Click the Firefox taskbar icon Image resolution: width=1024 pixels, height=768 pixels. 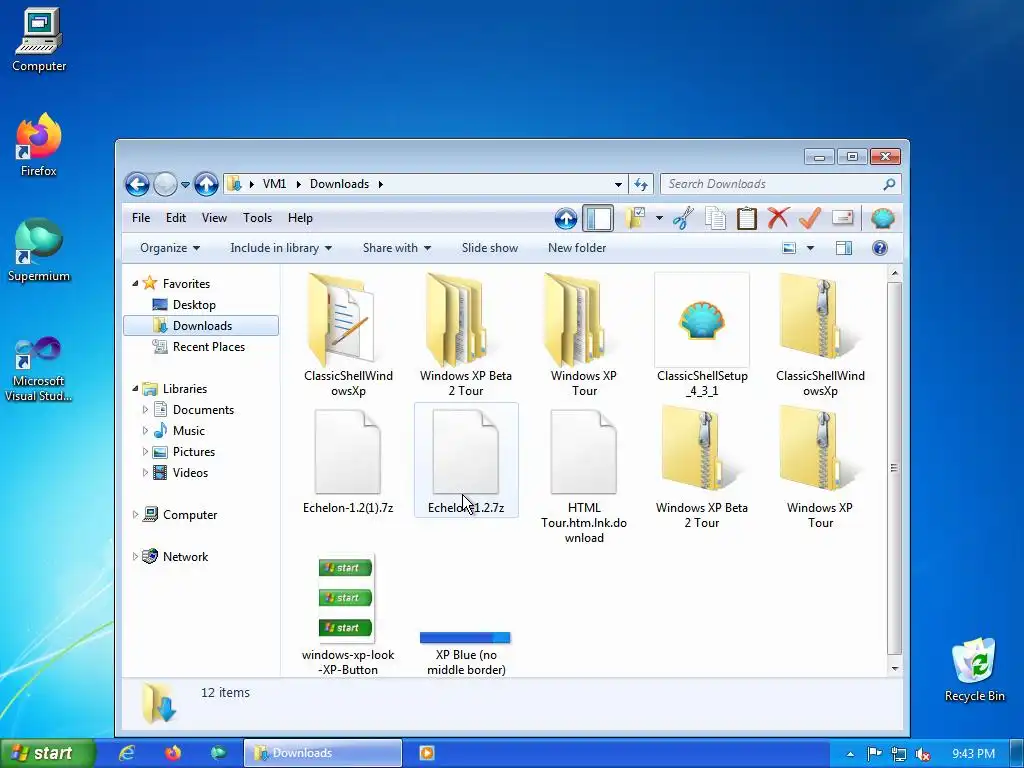coord(173,753)
